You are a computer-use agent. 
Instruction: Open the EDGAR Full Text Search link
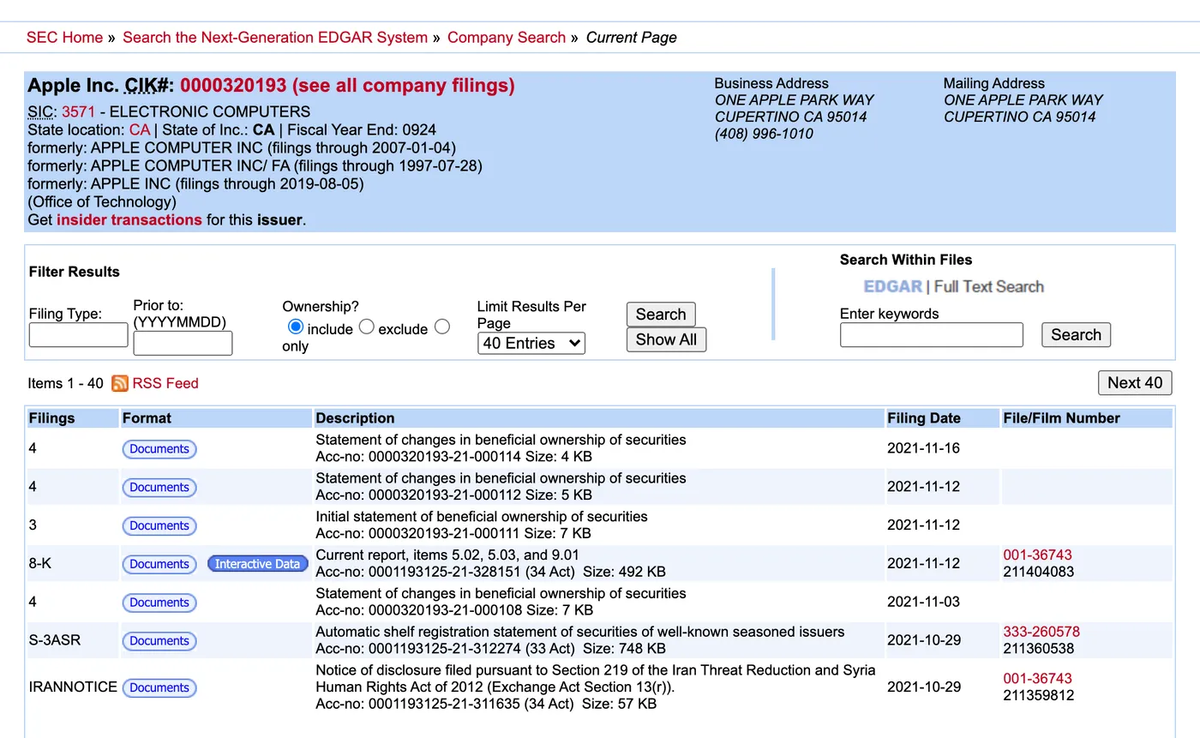tap(953, 286)
